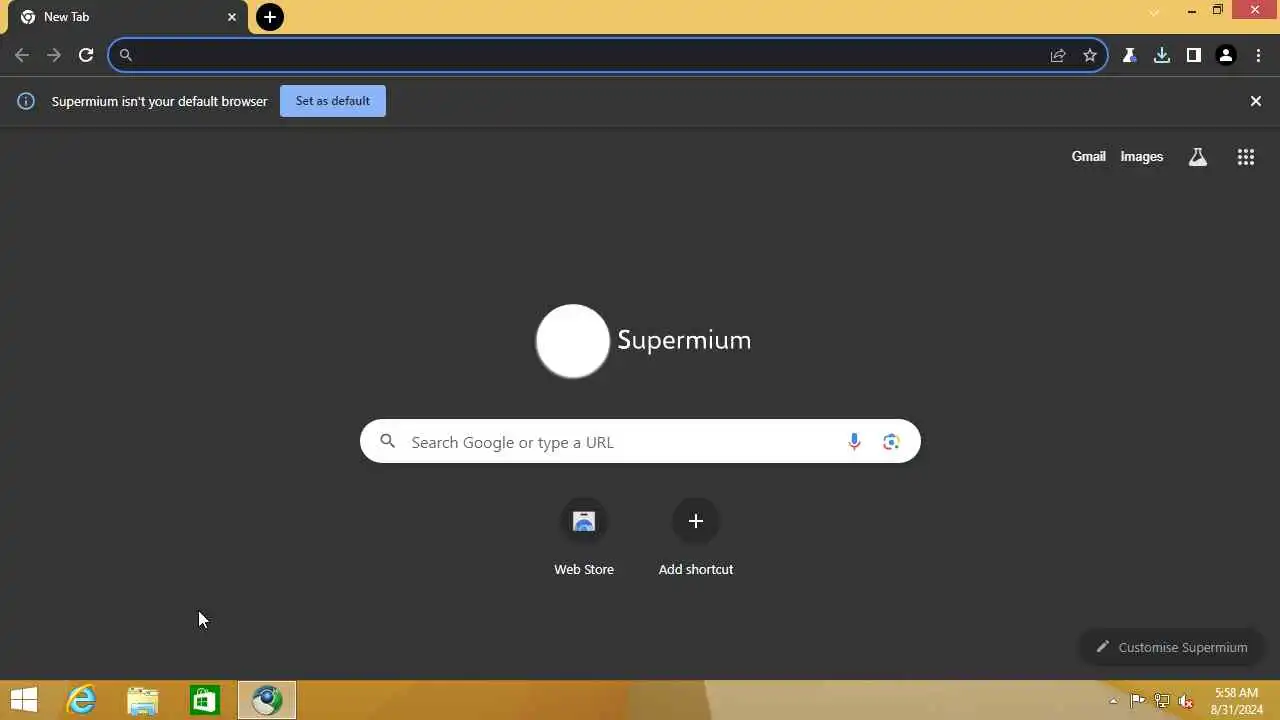Open the Windows Start button

tap(24, 700)
